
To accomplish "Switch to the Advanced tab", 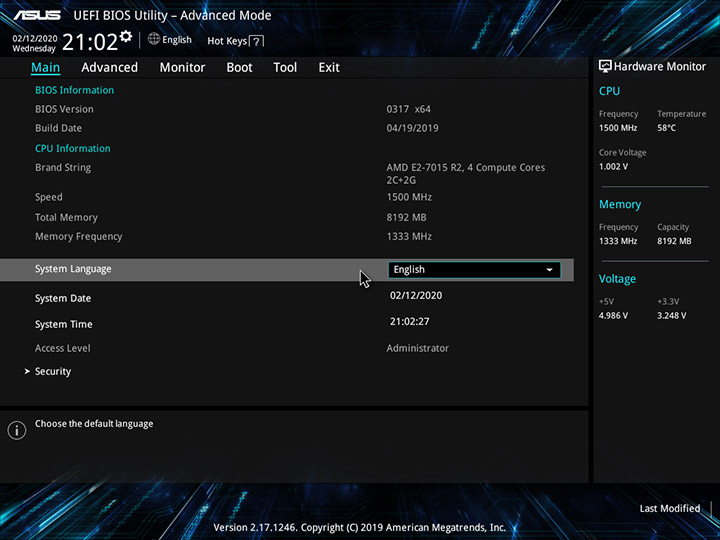I will pyautogui.click(x=109, y=68).
